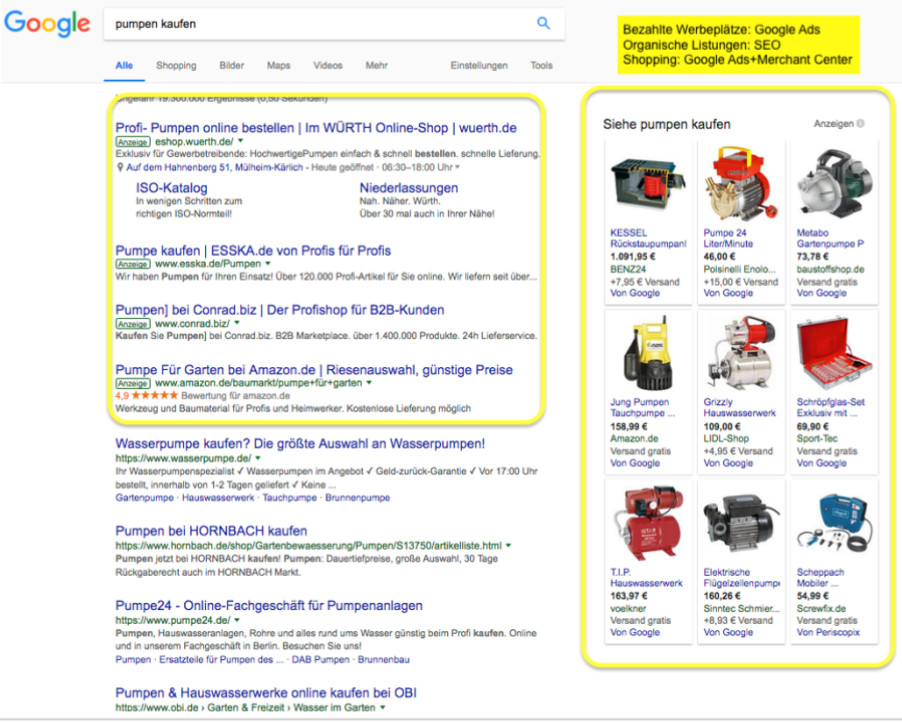This screenshot has height=723, width=902.
Task: Expand dropdown arrow next to amazon.de/baumarkt URL
Action: click(369, 382)
